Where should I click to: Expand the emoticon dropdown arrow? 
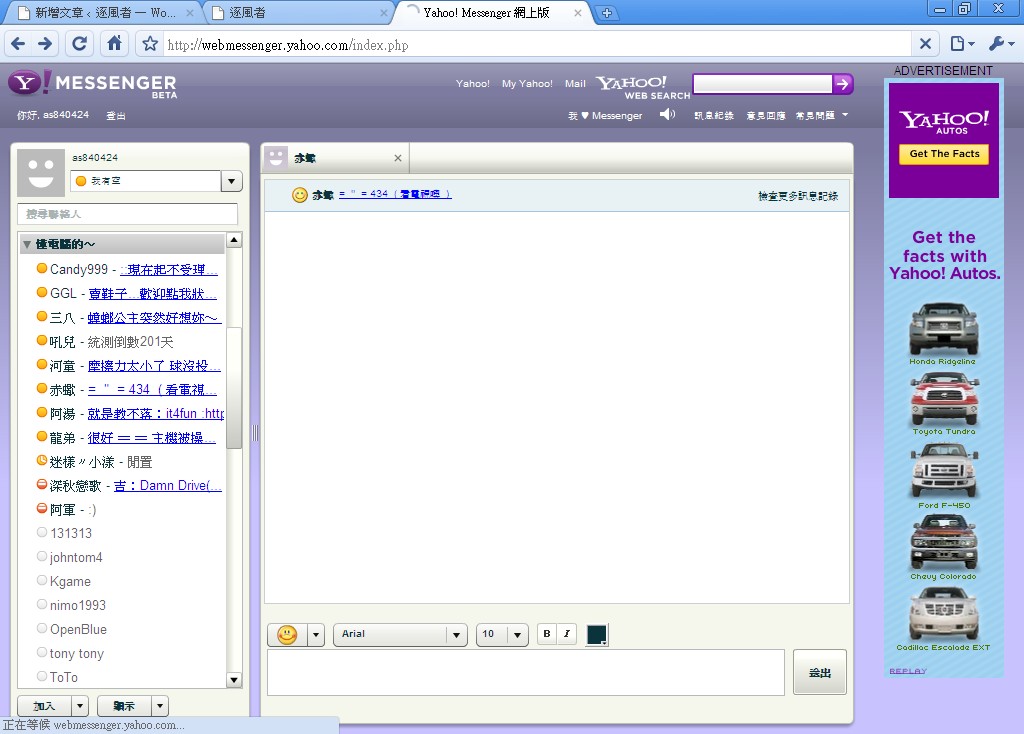click(x=315, y=634)
